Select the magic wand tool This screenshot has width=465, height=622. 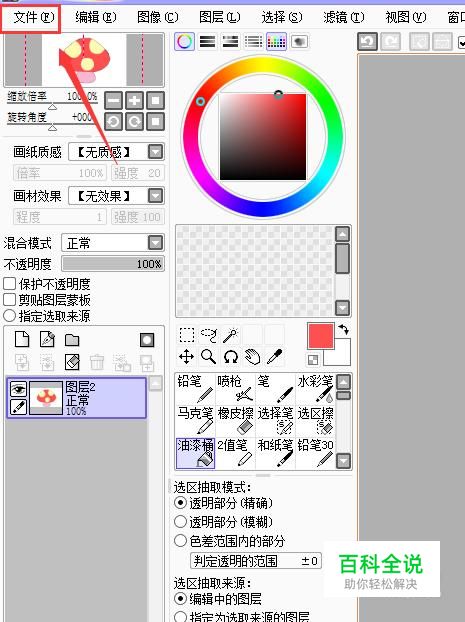(x=231, y=335)
